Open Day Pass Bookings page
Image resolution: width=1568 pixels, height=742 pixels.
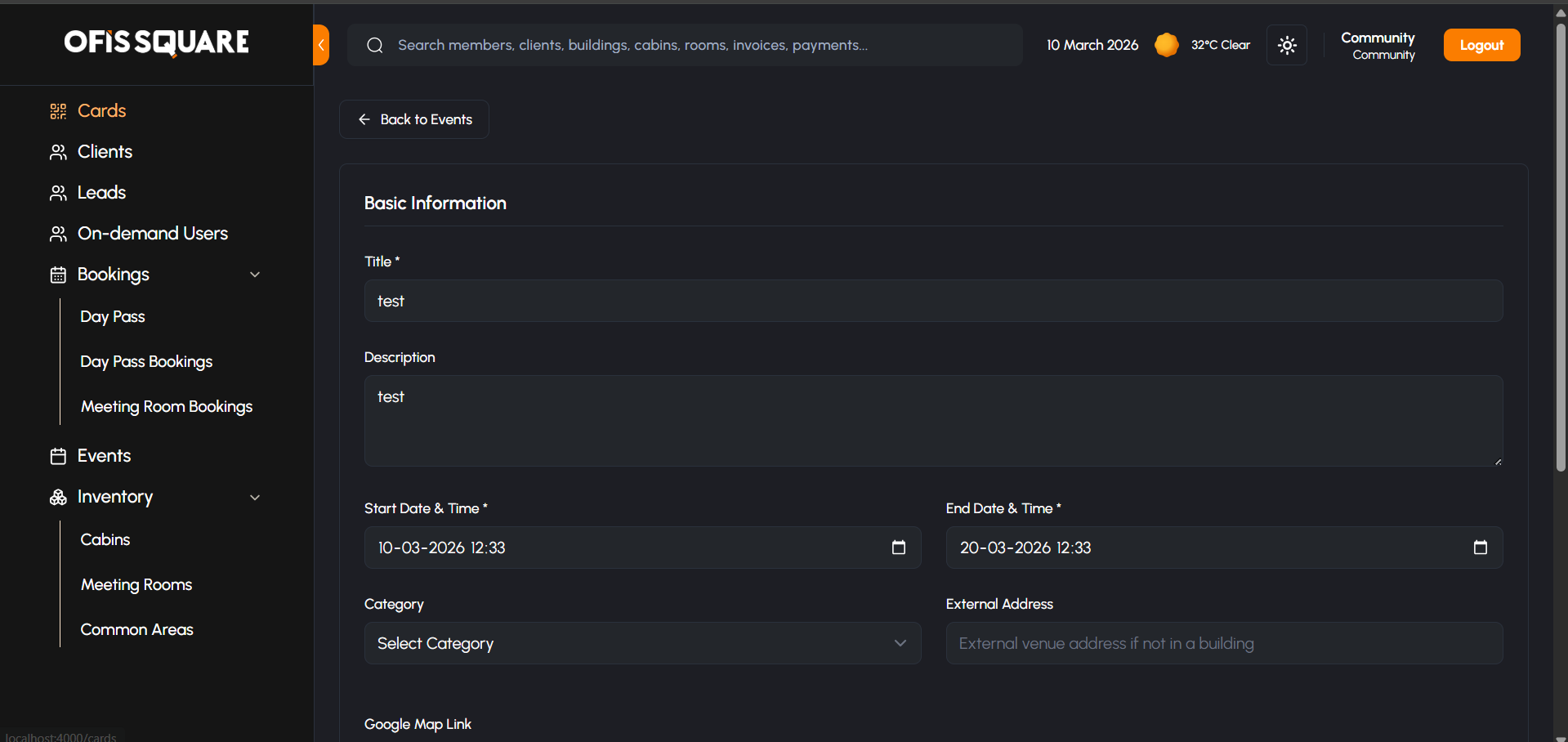point(146,361)
